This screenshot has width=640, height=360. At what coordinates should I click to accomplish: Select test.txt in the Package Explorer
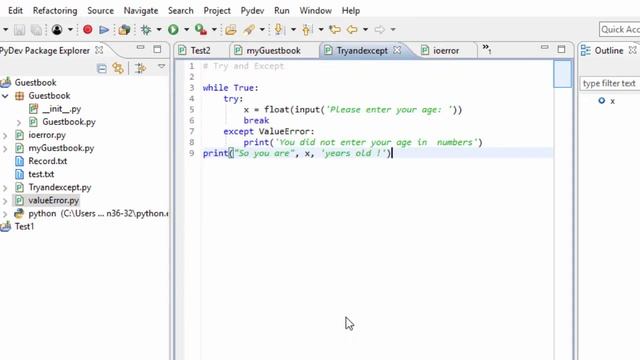coord(41,174)
